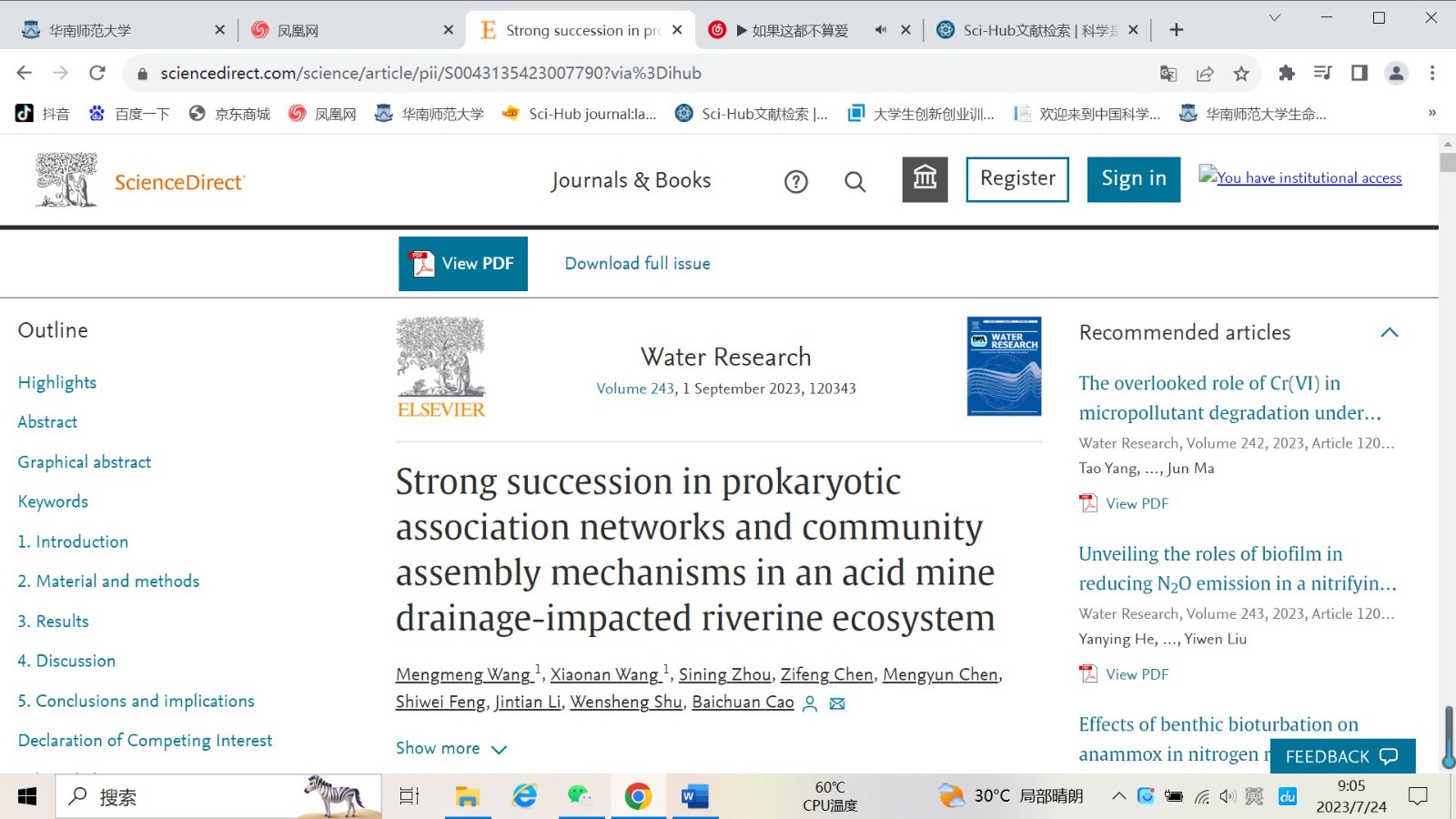
Task: Bookmark this page with the star icon
Action: 1241,74
